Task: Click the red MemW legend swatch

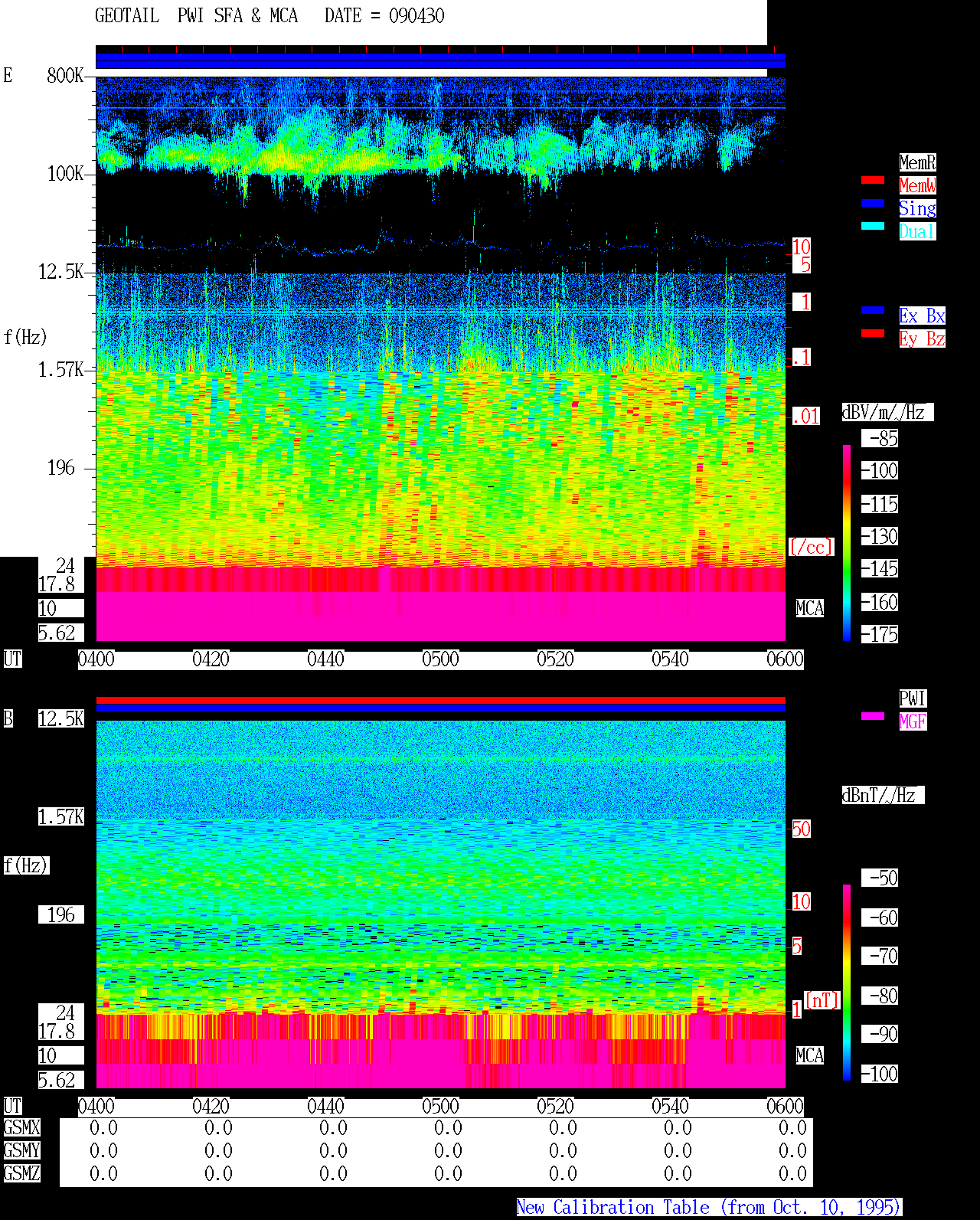Action: point(873,180)
